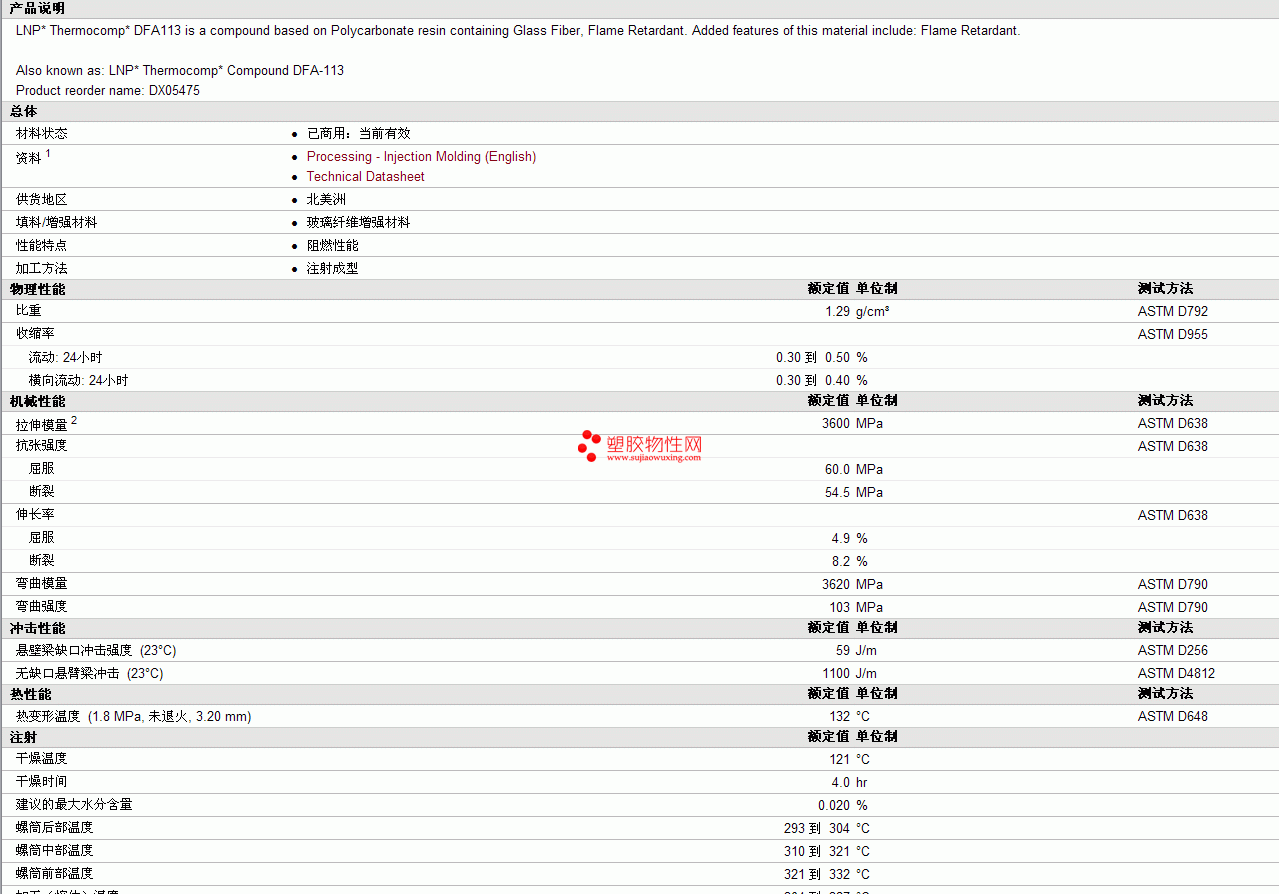The image size is (1279, 894).
Task: Click the 加工方法 row label
Action: (42, 268)
